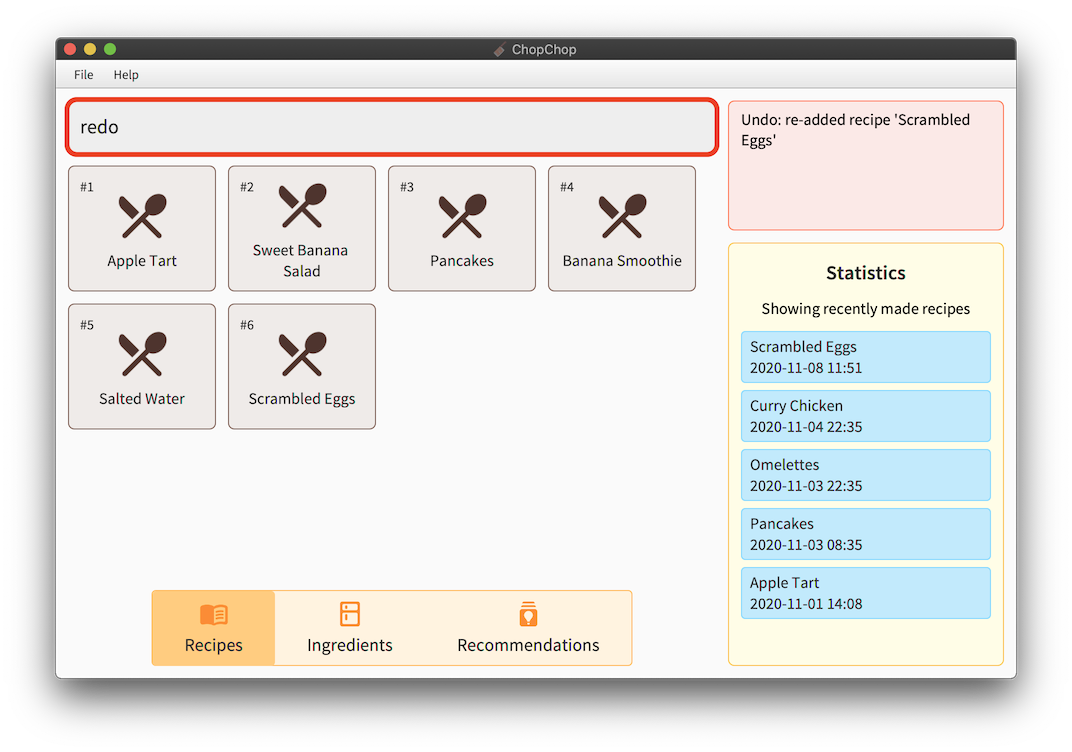
Task: Select the Pancakes recipe card name
Action: pyautogui.click(x=462, y=260)
